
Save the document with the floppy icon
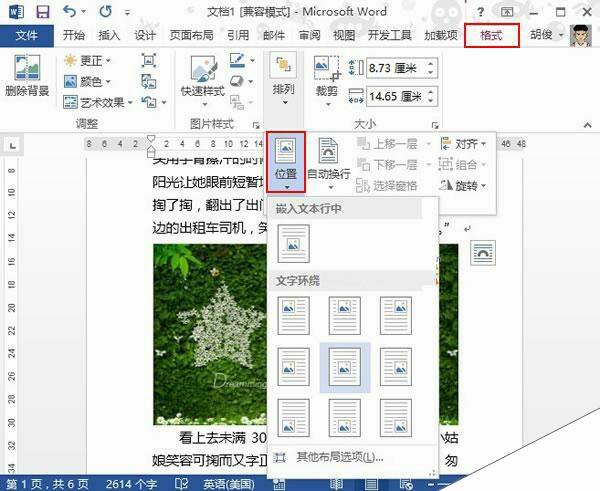[42, 11]
